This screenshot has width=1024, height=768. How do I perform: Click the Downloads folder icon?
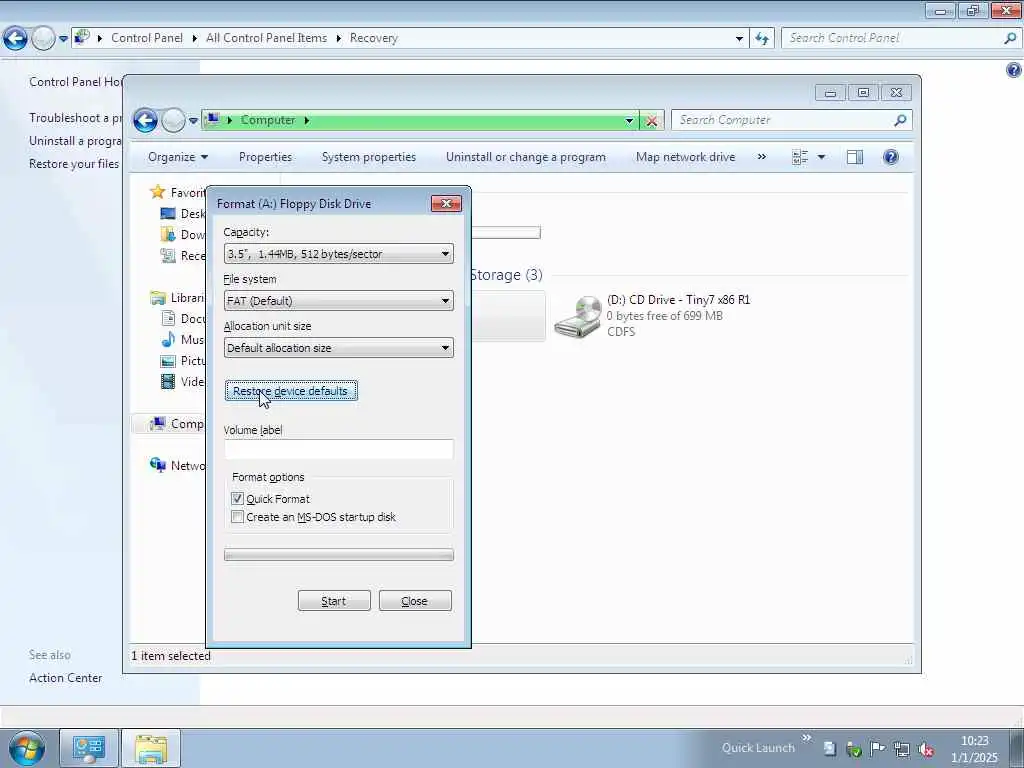[168, 234]
